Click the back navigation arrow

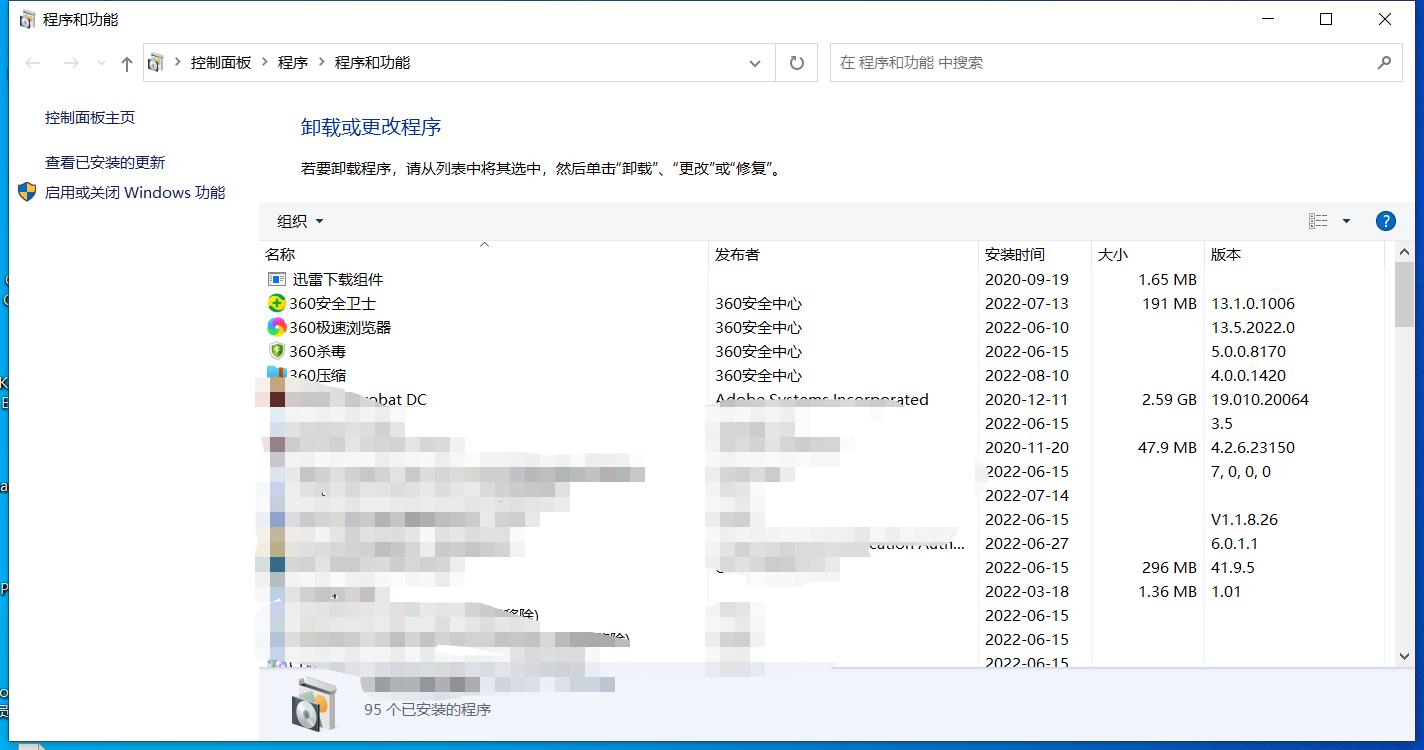[x=33, y=63]
